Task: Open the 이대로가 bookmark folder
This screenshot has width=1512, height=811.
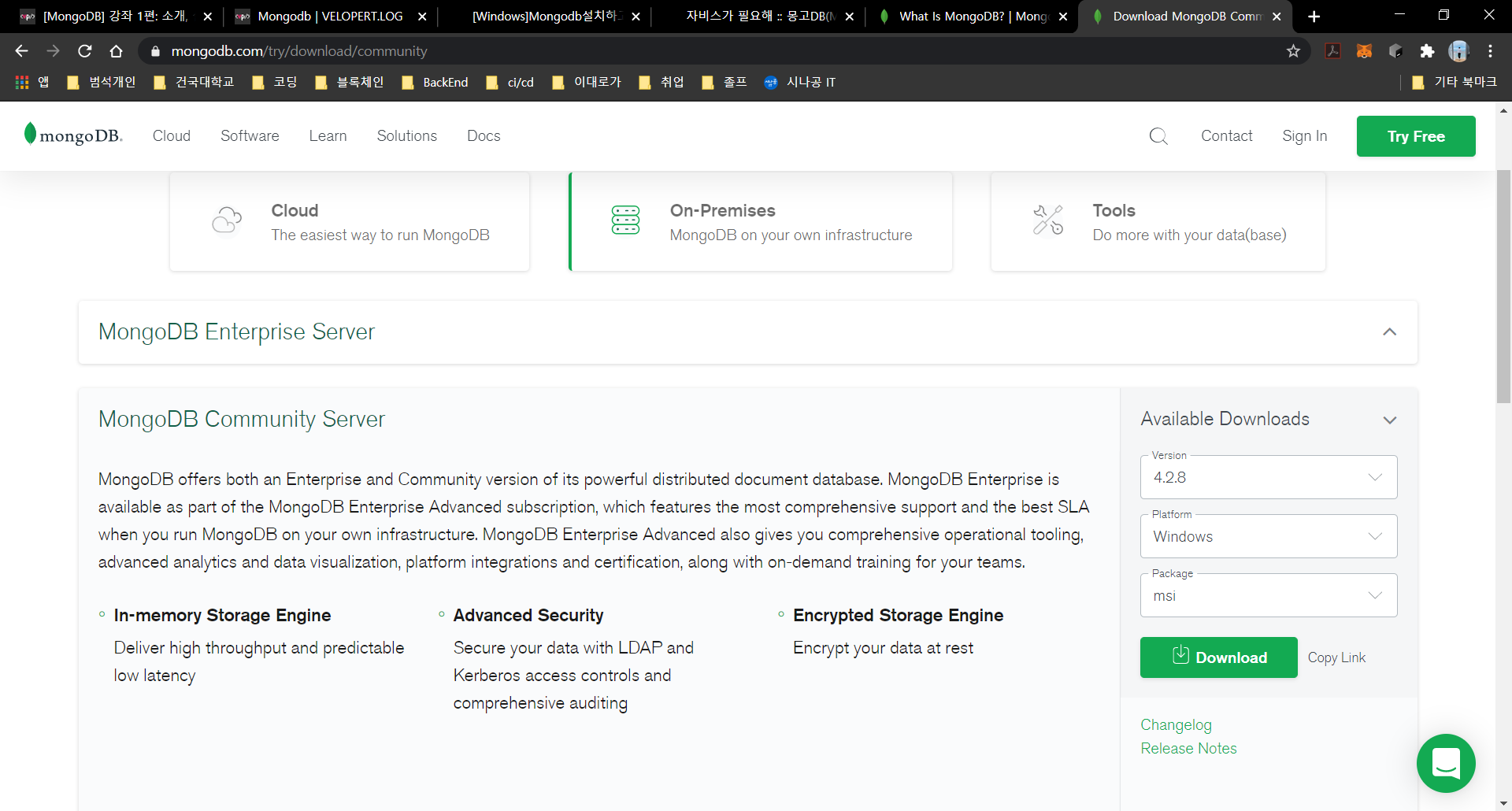Action: (587, 82)
